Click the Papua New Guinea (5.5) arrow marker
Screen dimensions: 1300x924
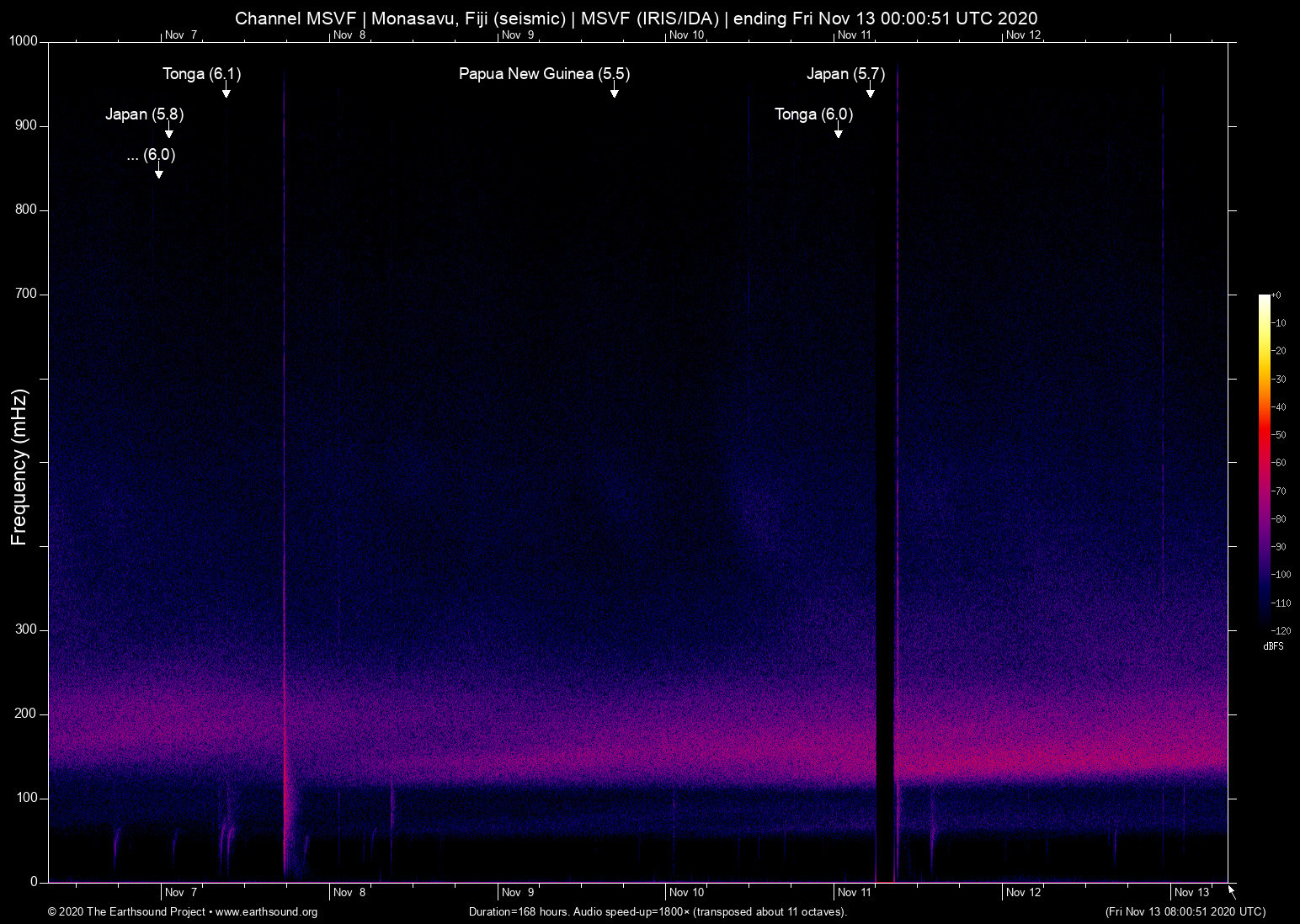pos(615,95)
